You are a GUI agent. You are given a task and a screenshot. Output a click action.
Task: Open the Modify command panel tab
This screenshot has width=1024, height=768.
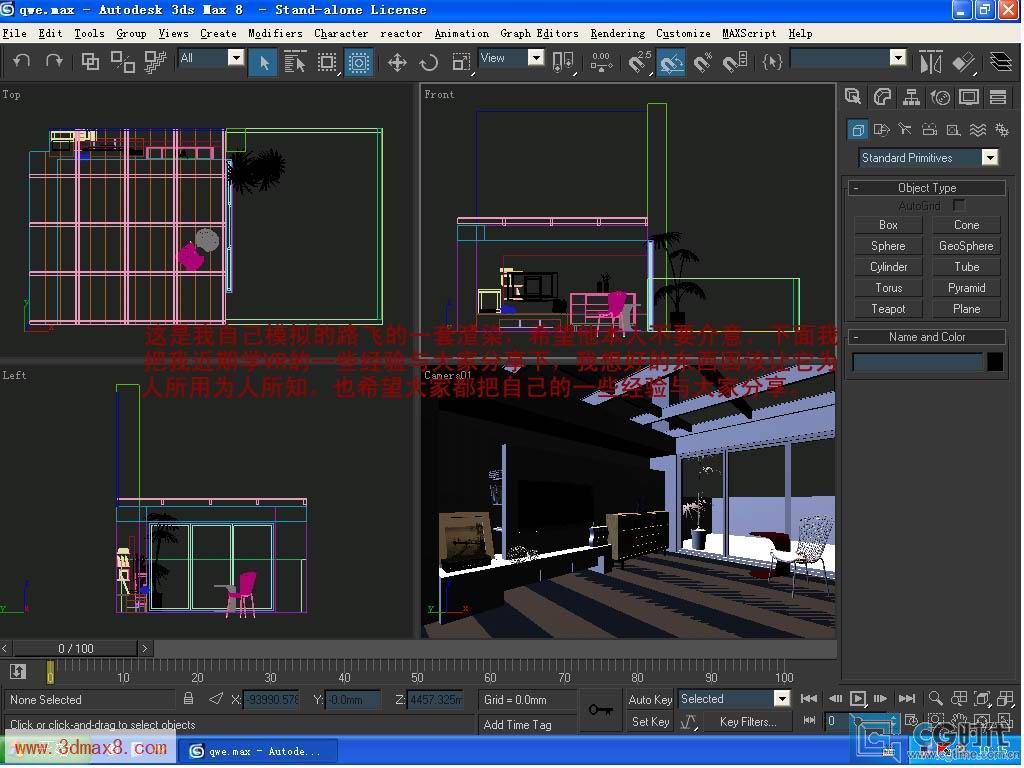pyautogui.click(x=882, y=97)
